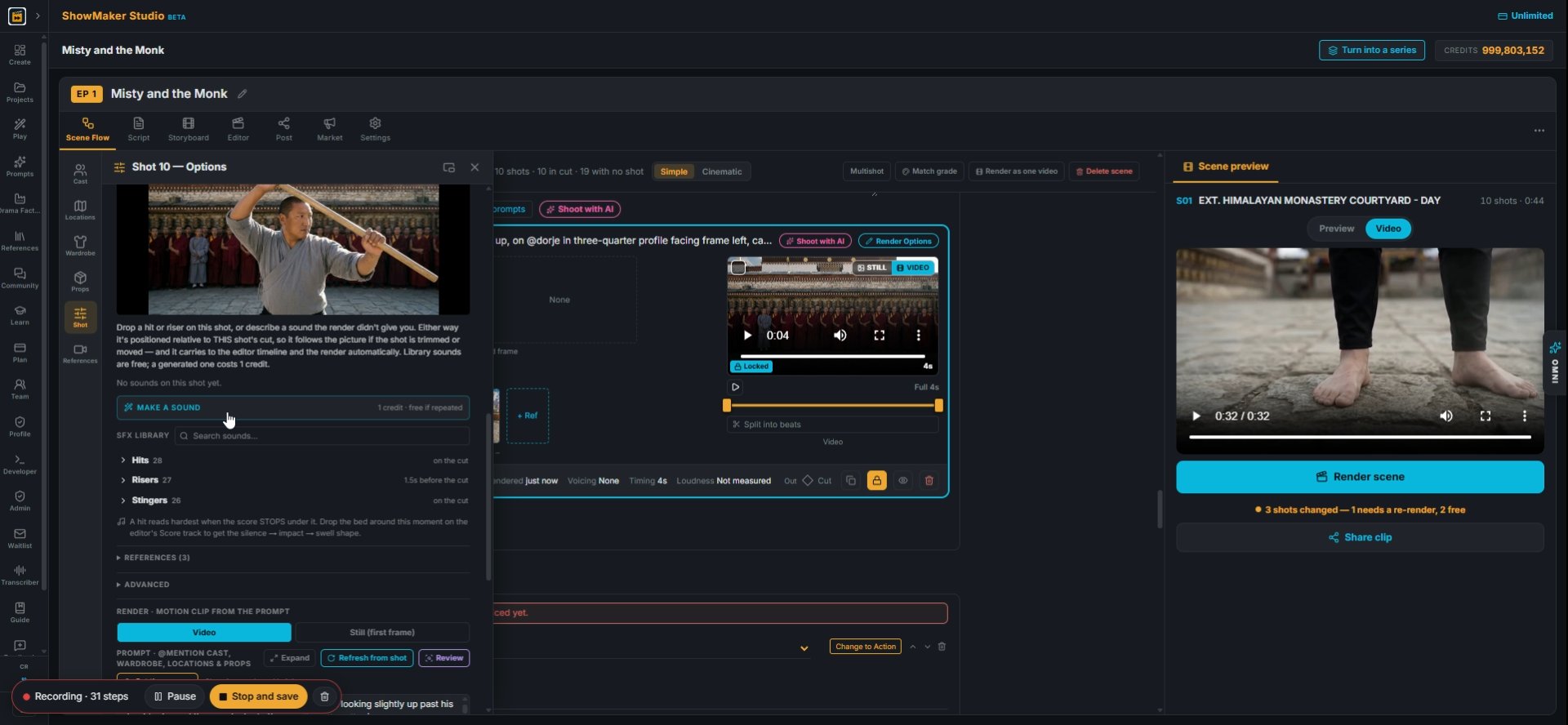Toggle shot visibility eye icon
Viewport: 1568px width, 725px height.
click(902, 481)
